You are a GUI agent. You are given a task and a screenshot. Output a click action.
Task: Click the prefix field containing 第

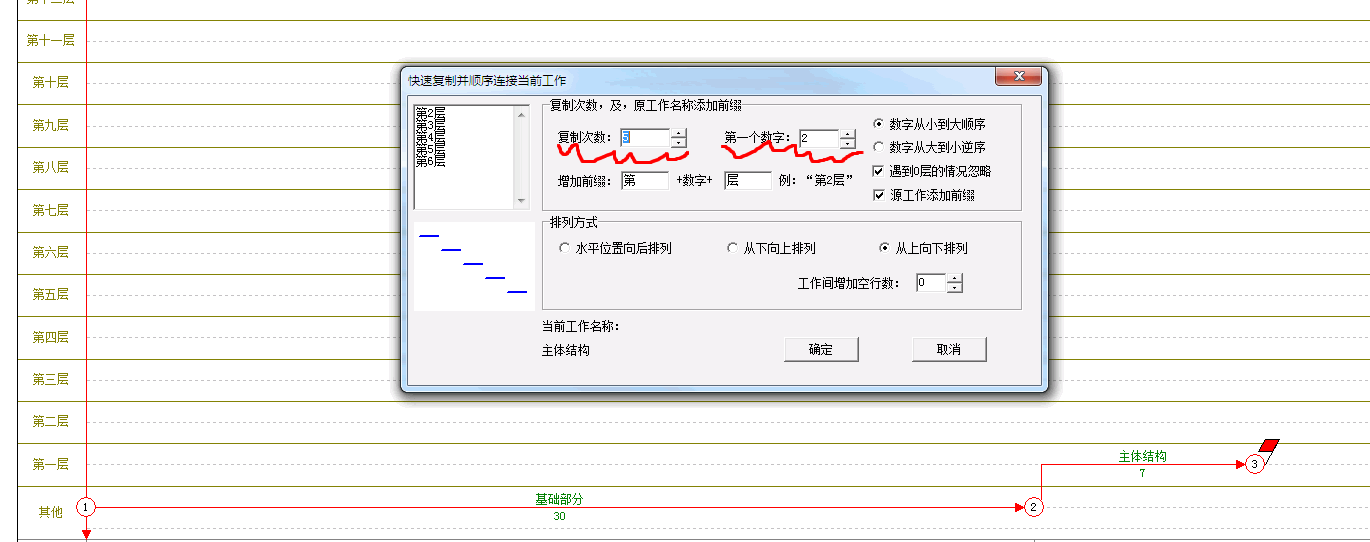pos(645,180)
